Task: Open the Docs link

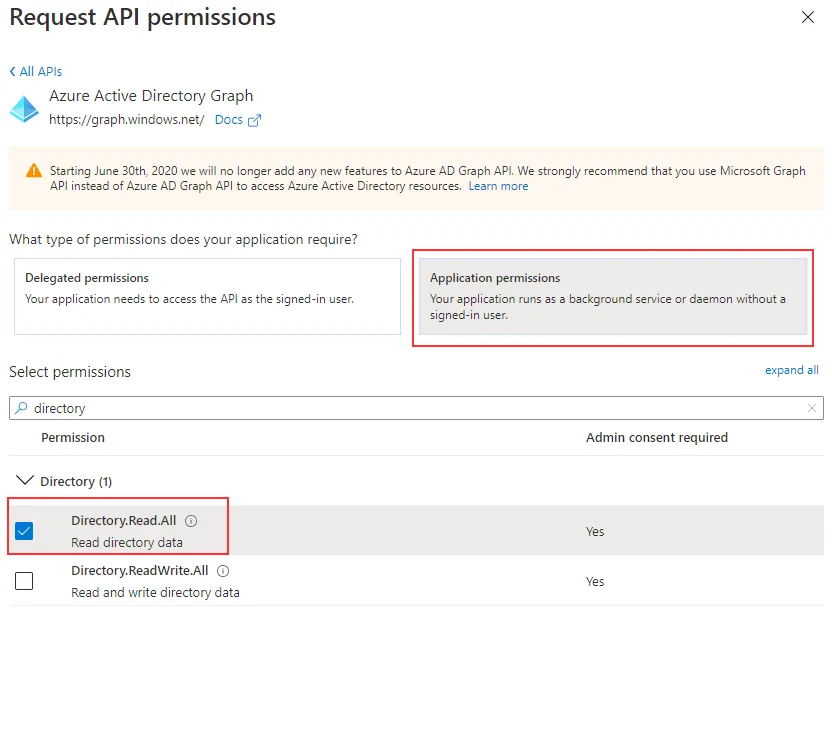Action: [x=228, y=120]
